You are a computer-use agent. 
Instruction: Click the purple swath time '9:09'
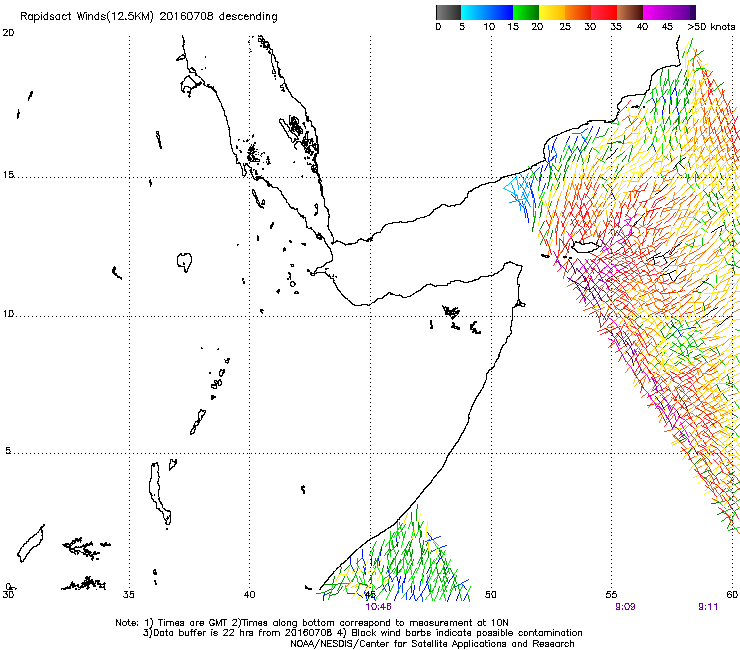625,607
